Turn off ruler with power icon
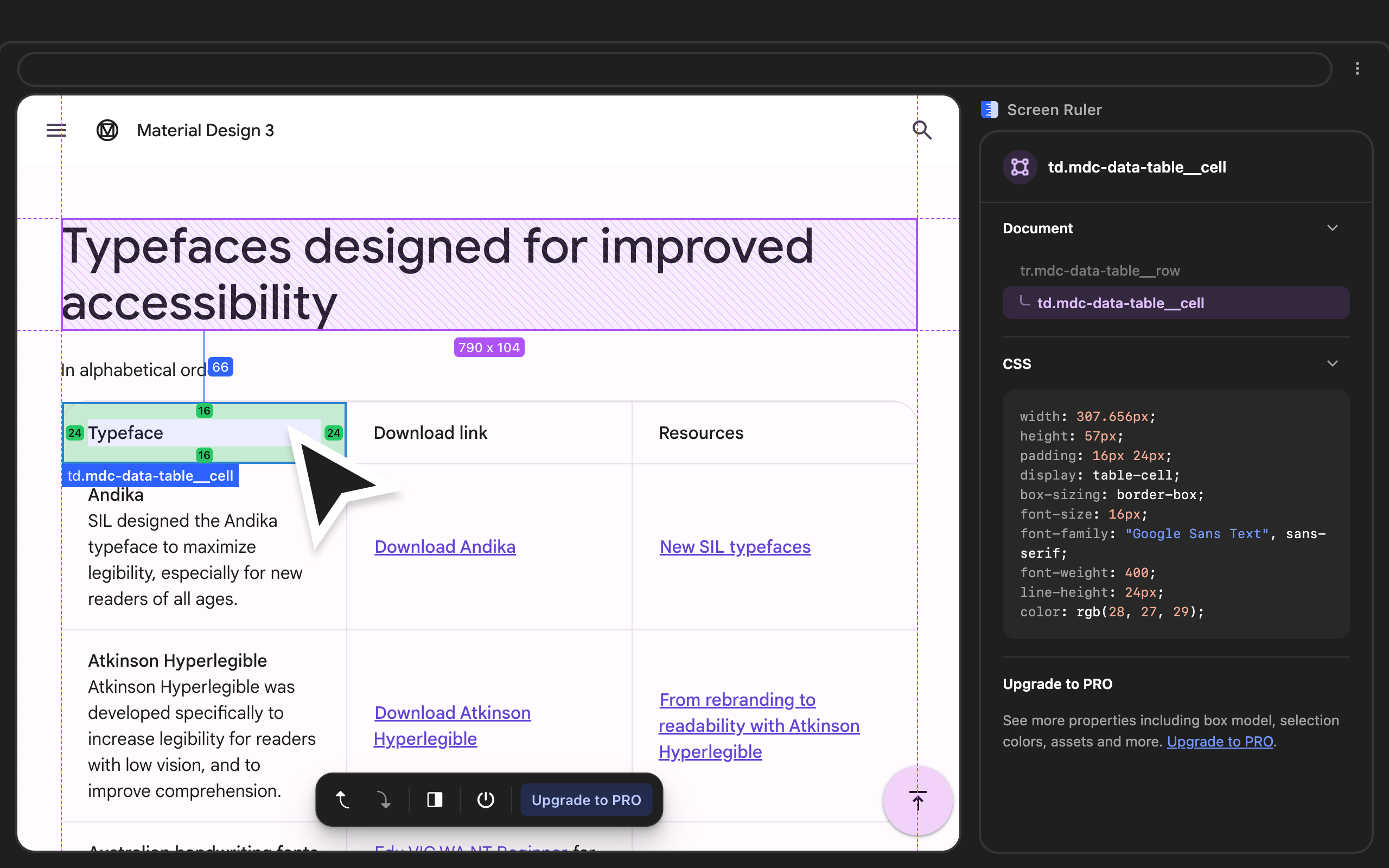Screen dimensions: 1389x868 (x=486, y=800)
